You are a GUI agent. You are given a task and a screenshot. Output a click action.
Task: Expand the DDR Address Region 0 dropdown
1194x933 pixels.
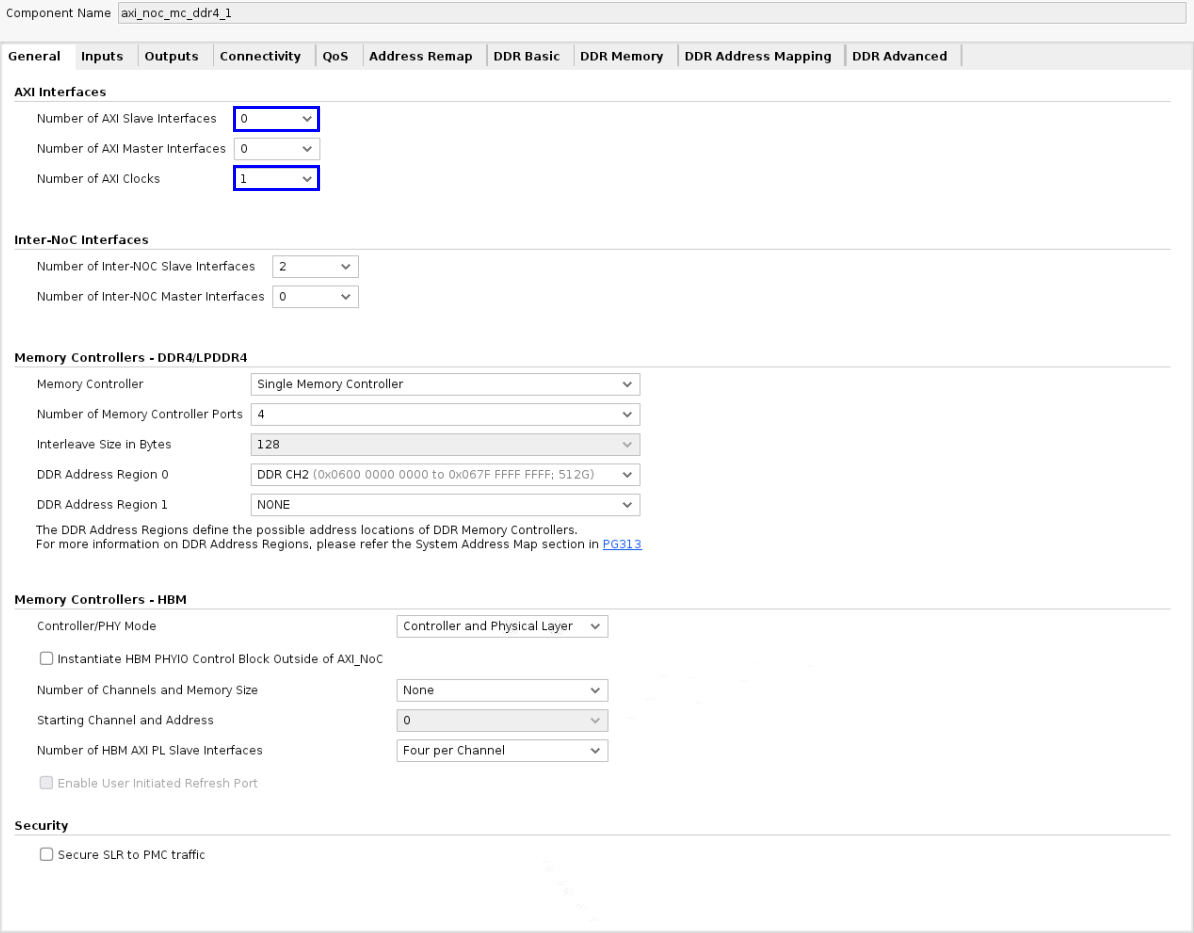[x=444, y=474]
